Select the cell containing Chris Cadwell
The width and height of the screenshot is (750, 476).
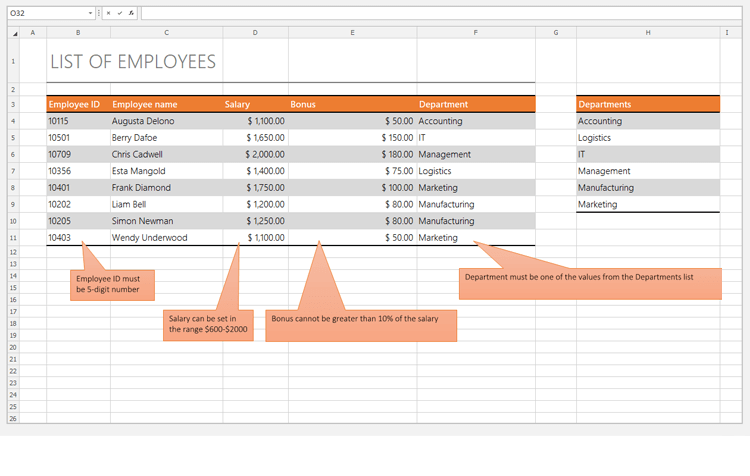pos(166,154)
